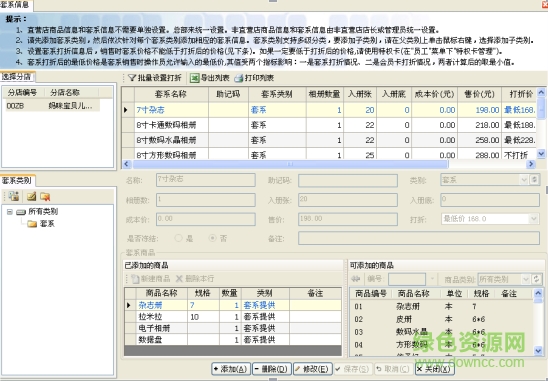Select the 7寸杂志 package row
548x381 pixels.
coord(329,110)
